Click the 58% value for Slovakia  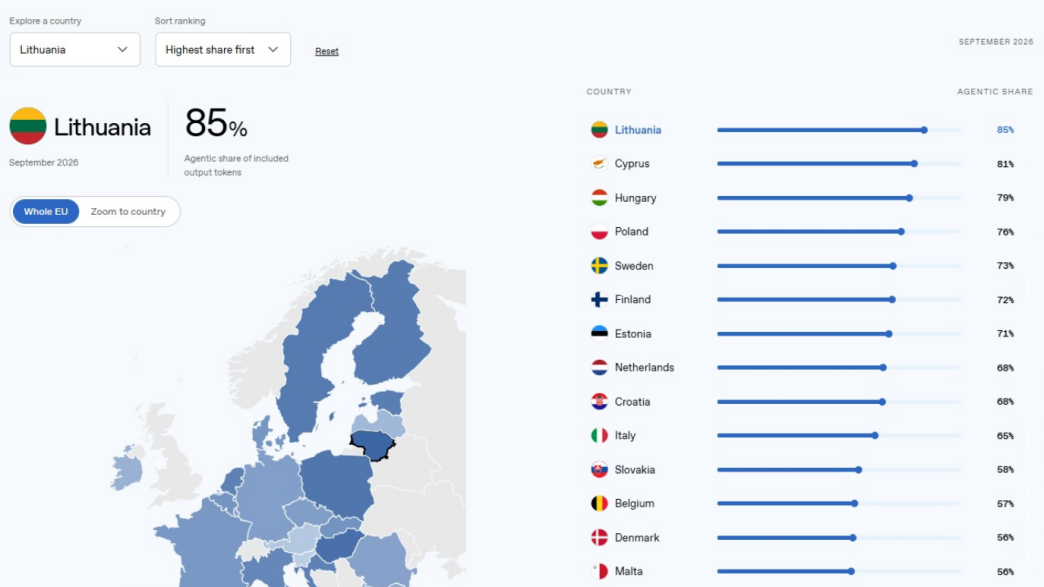[1005, 469]
